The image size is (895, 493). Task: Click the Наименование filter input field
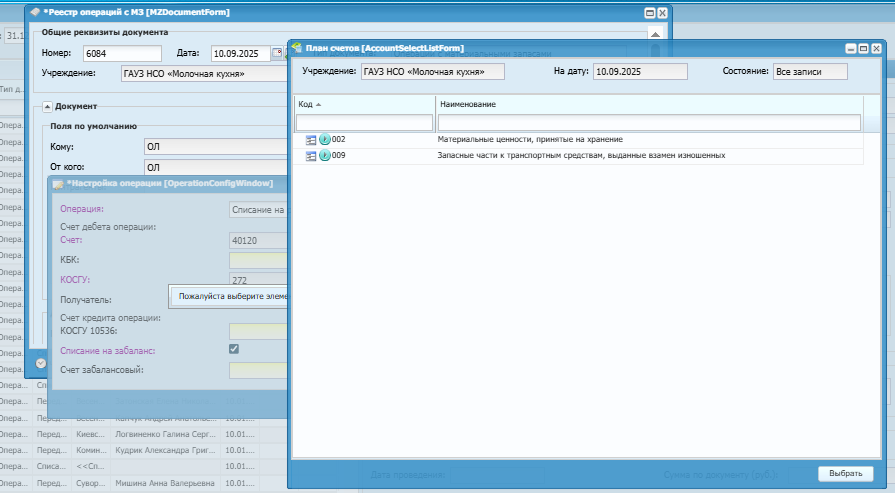(649, 122)
